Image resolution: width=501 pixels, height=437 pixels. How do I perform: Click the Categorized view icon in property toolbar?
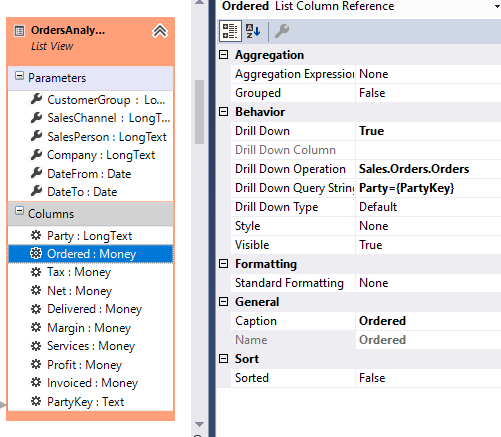click(x=230, y=31)
